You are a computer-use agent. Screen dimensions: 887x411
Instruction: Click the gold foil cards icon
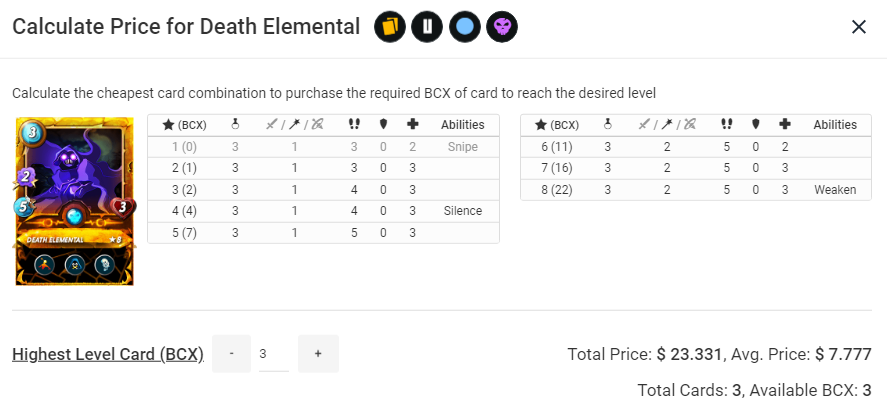(x=390, y=27)
